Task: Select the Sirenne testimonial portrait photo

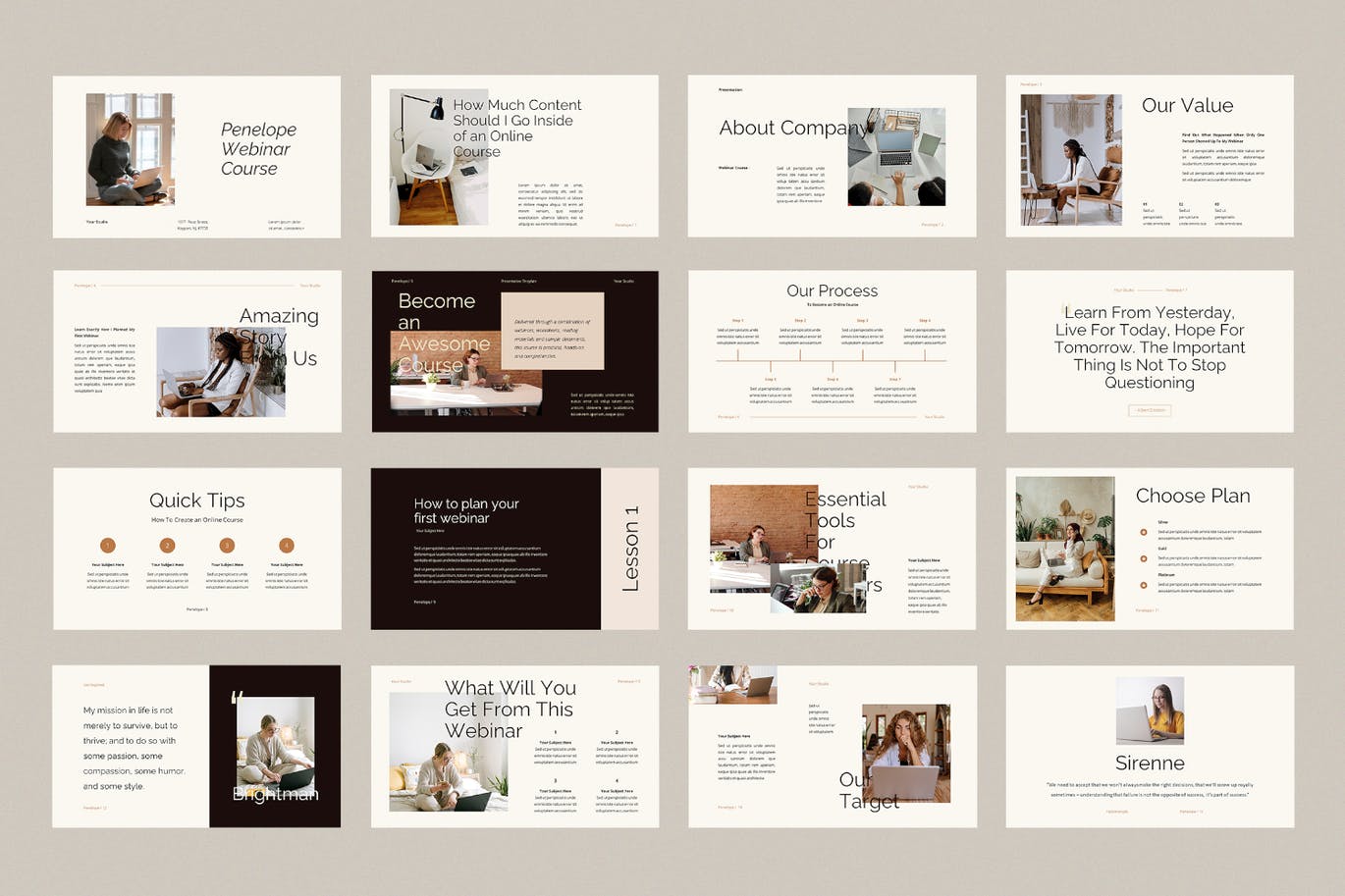Action: (x=1150, y=710)
